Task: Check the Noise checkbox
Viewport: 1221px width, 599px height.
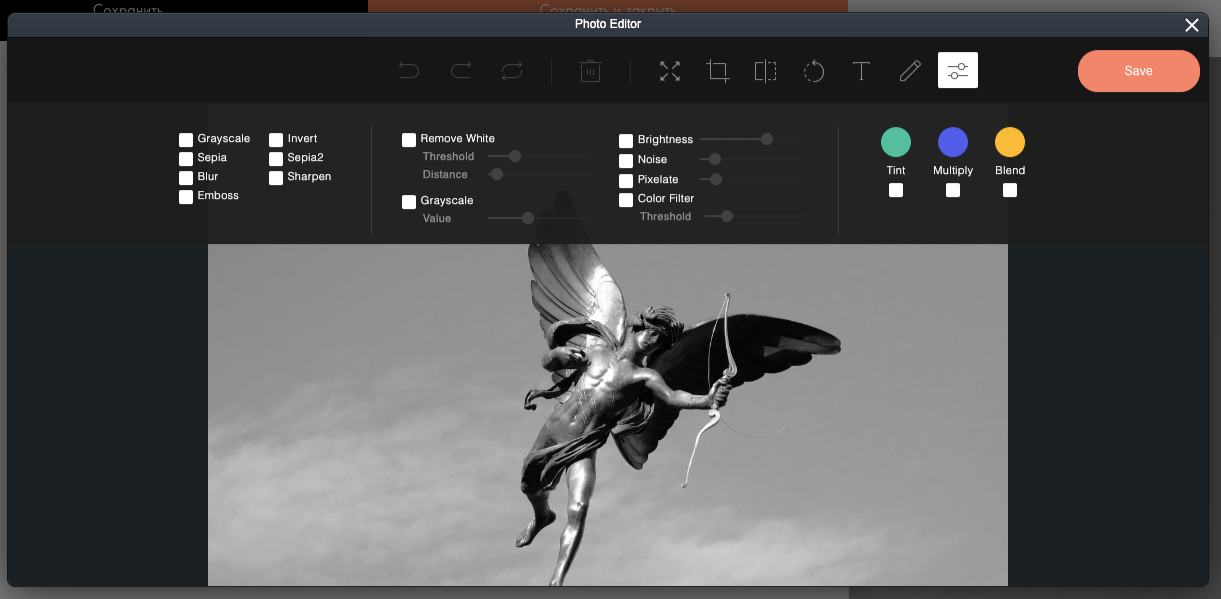Action: (x=626, y=161)
